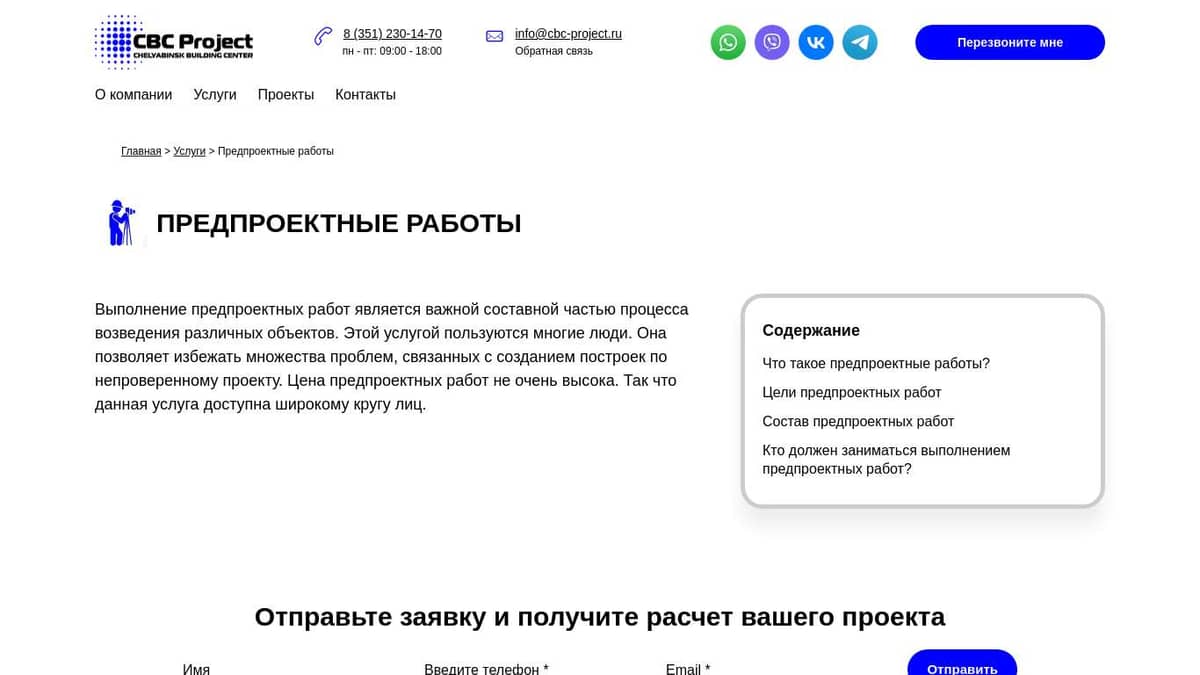Click the Отправить submit button

(961, 668)
